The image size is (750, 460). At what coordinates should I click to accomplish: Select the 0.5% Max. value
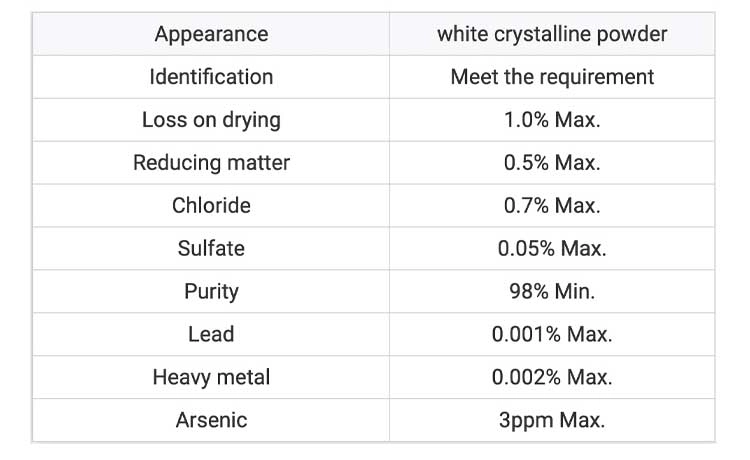tap(552, 163)
